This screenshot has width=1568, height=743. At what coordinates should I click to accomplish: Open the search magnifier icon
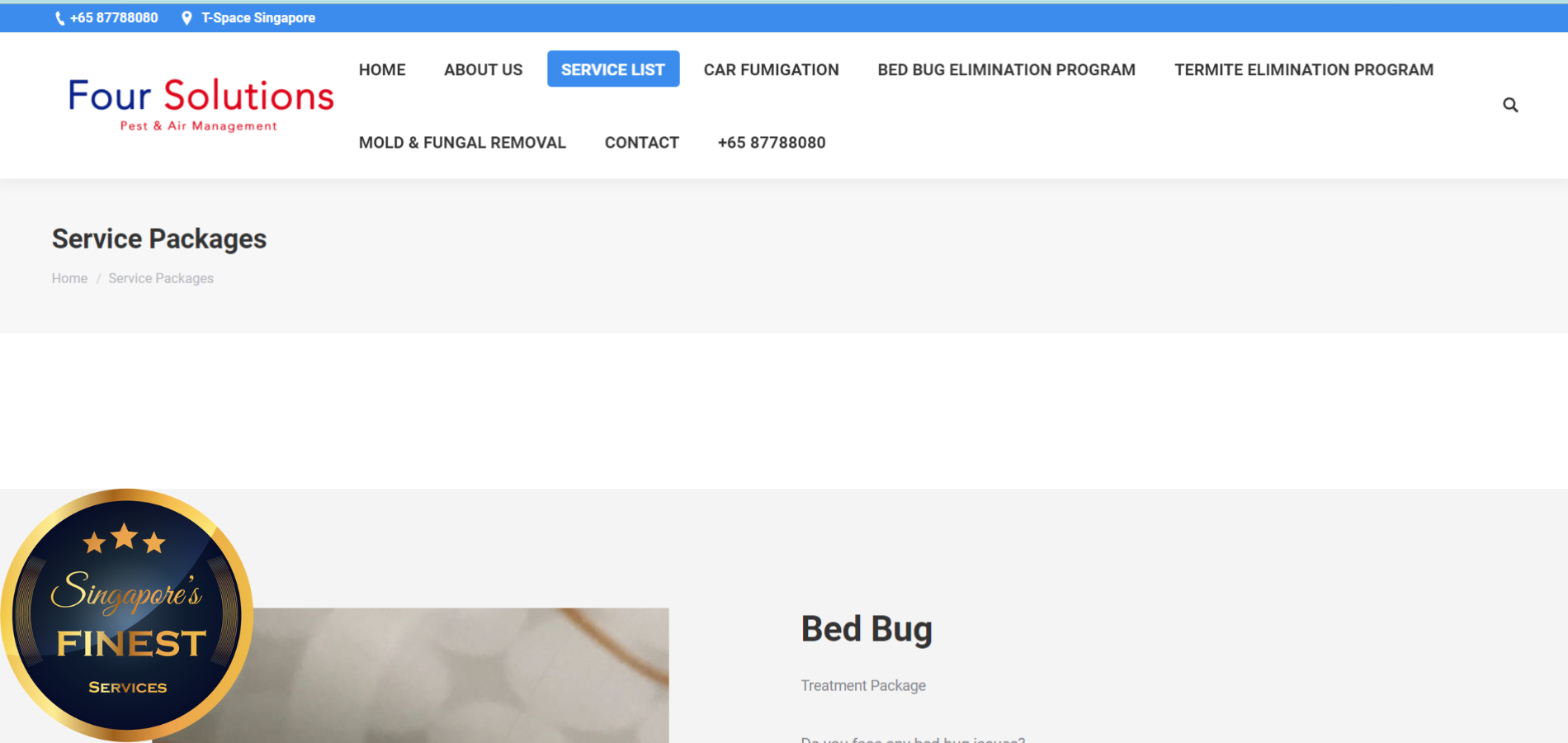pyautogui.click(x=1509, y=105)
